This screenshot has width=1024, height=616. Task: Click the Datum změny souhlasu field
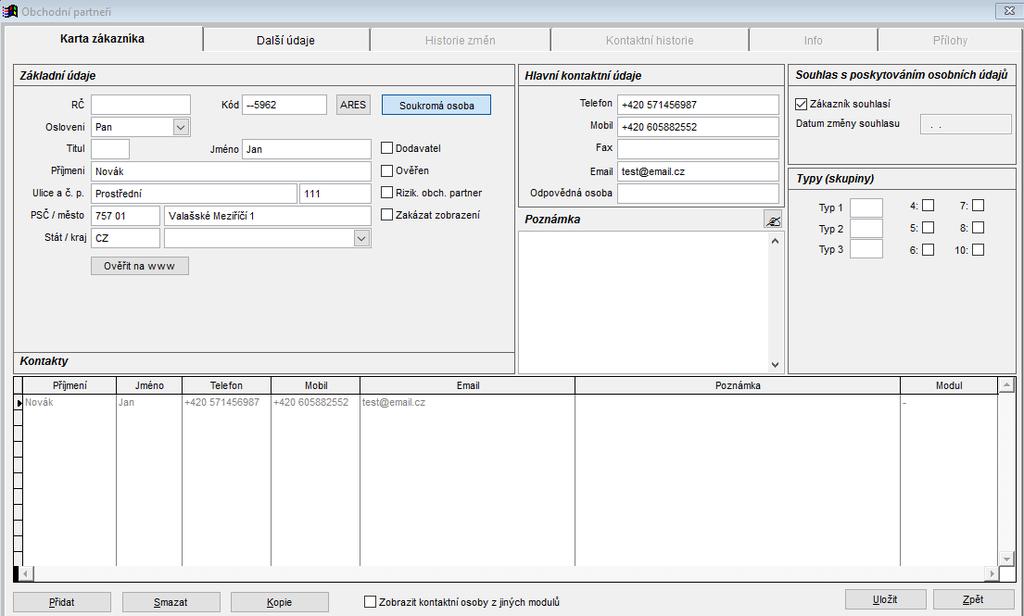[966, 124]
